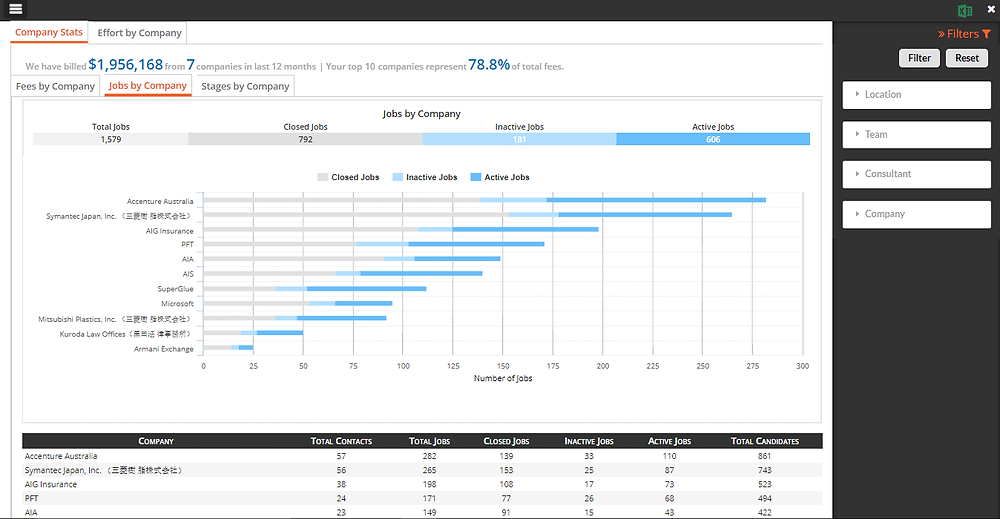Expand the Company filter
Image resolution: width=1000 pixels, height=519 pixels.
[916, 214]
